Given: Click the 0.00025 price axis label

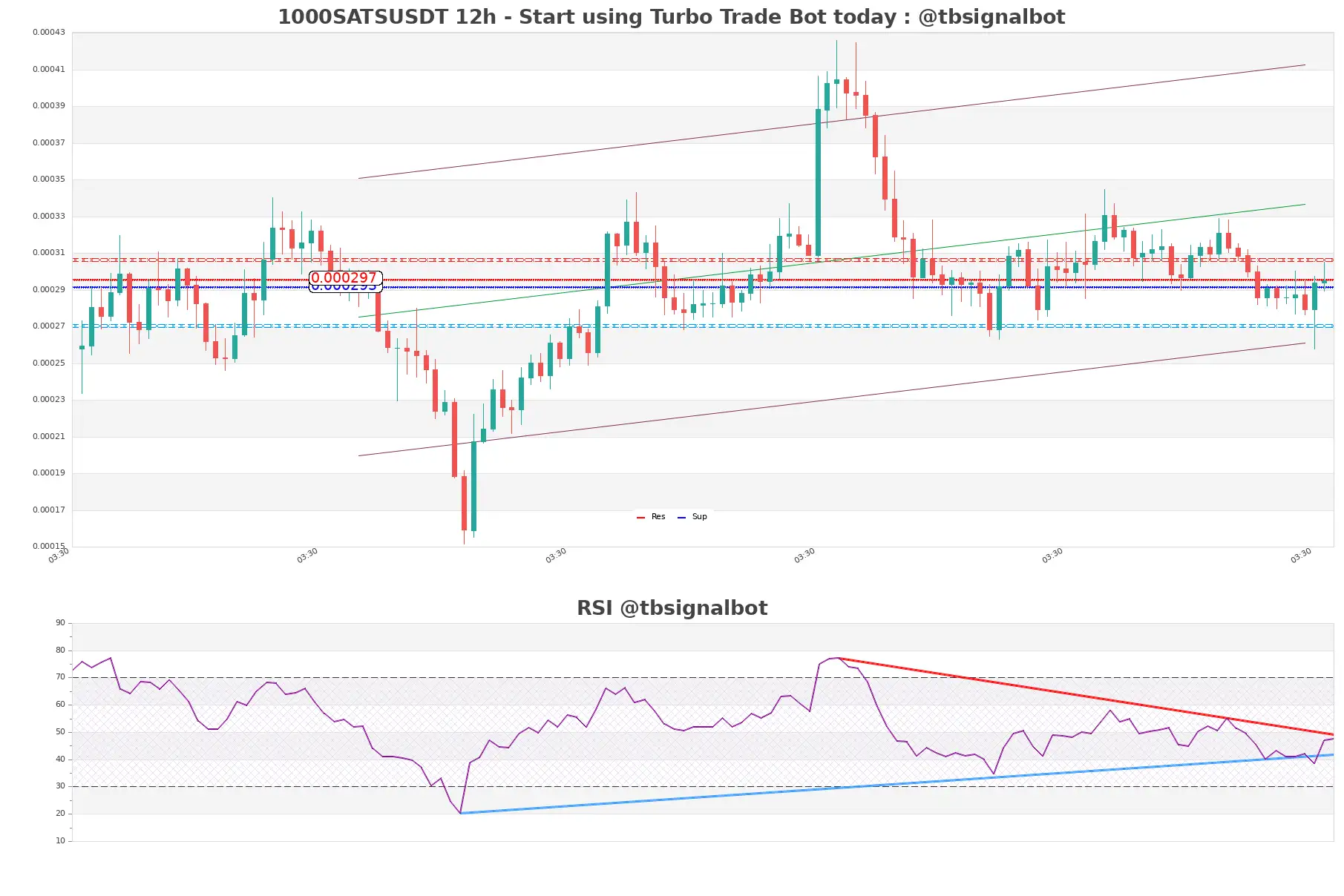Looking at the screenshot, I should pos(48,363).
